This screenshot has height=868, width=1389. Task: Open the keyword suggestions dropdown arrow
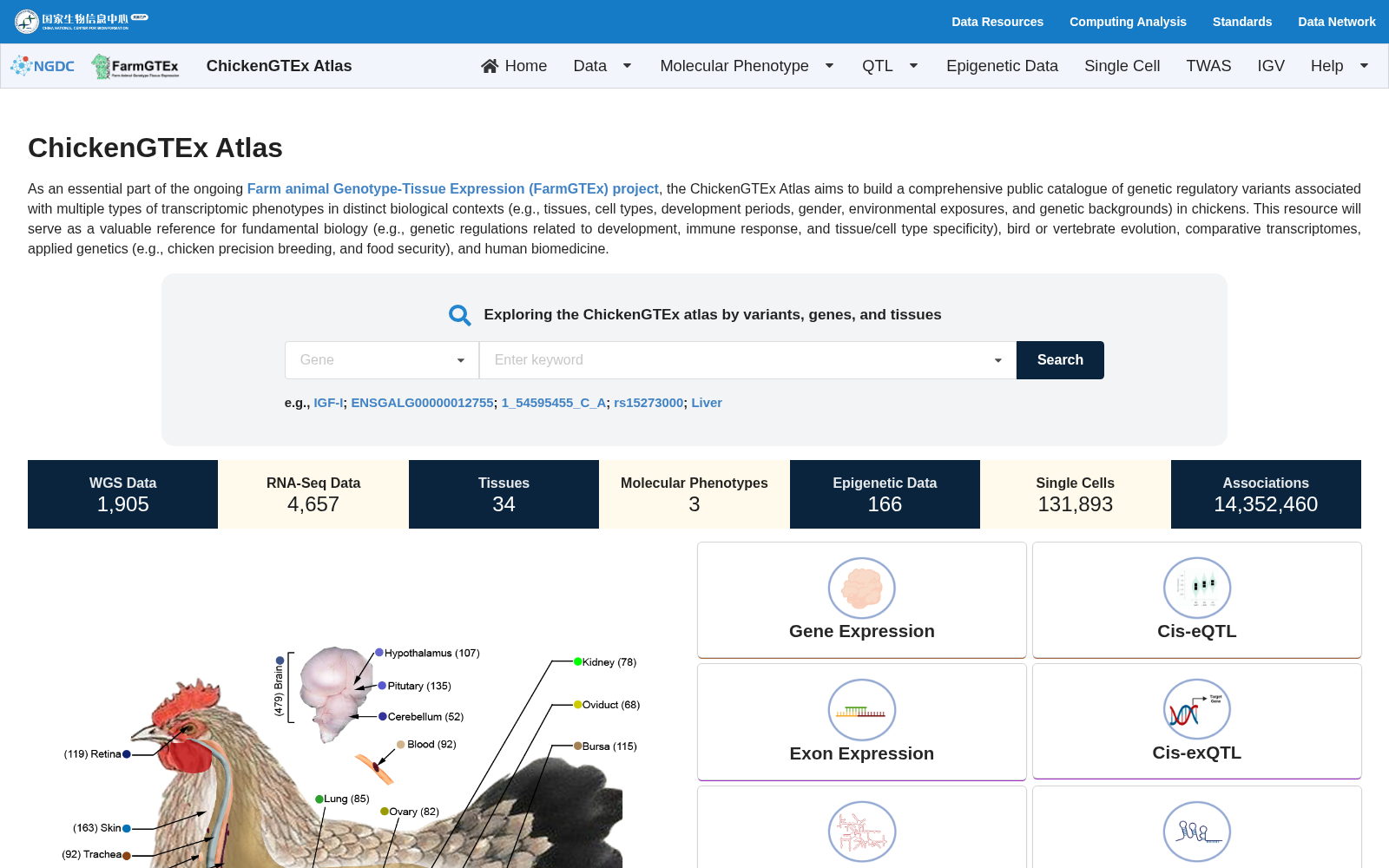pyautogui.click(x=998, y=360)
